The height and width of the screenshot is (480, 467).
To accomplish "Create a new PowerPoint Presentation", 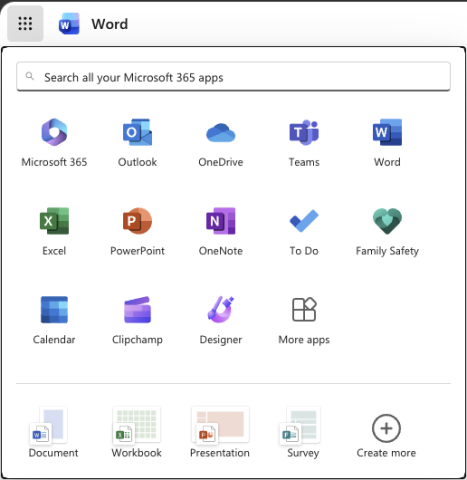I will (220, 433).
